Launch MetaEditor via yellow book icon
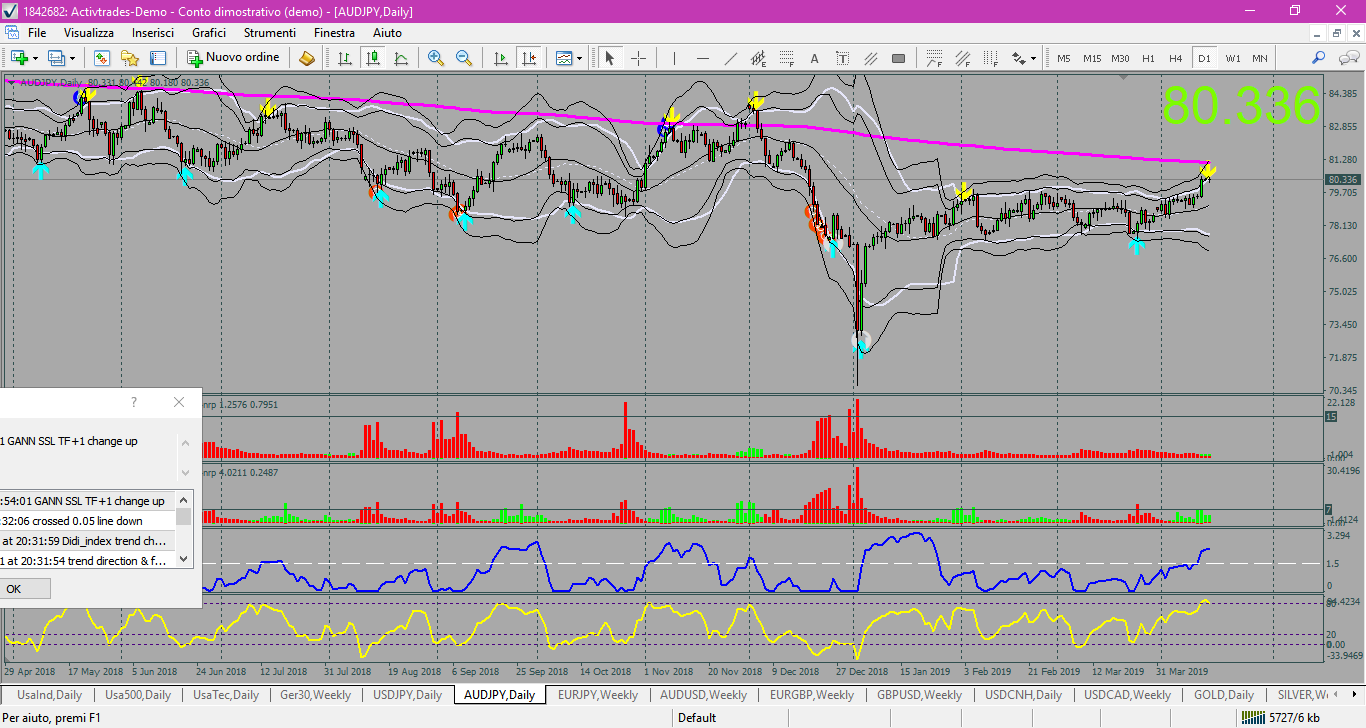This screenshot has width=1366, height=728. 307,58
